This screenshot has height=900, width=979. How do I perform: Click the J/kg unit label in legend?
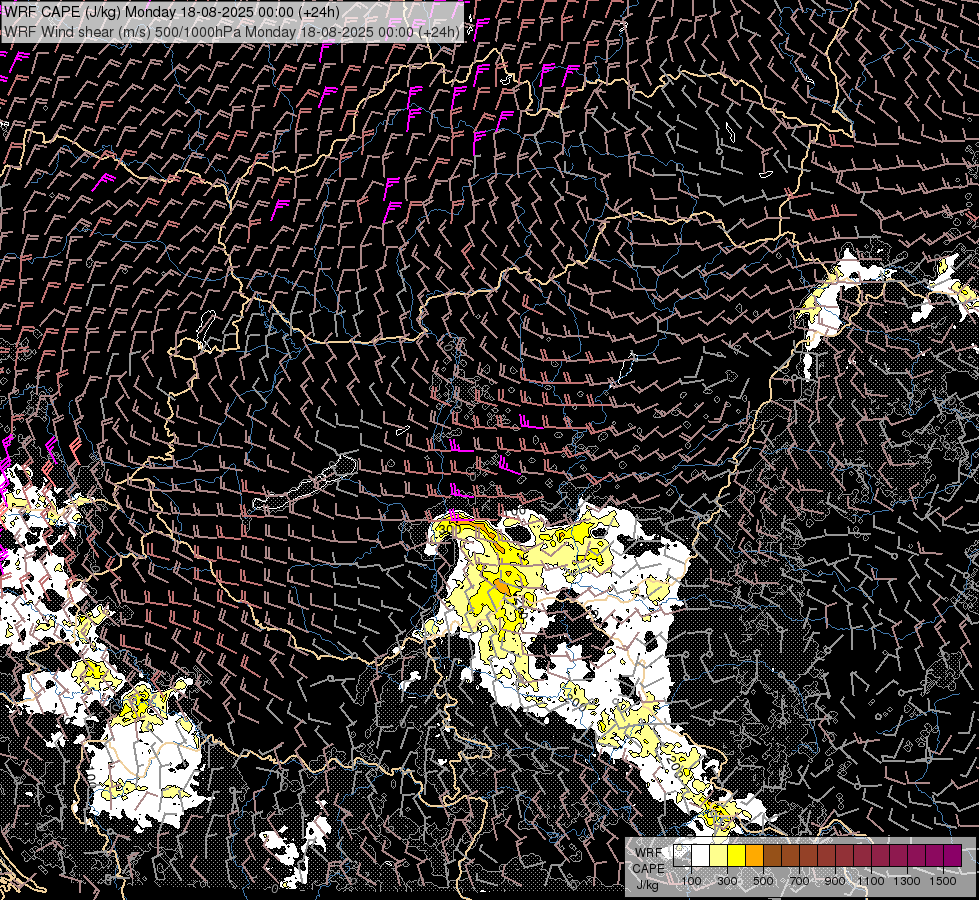point(648,884)
